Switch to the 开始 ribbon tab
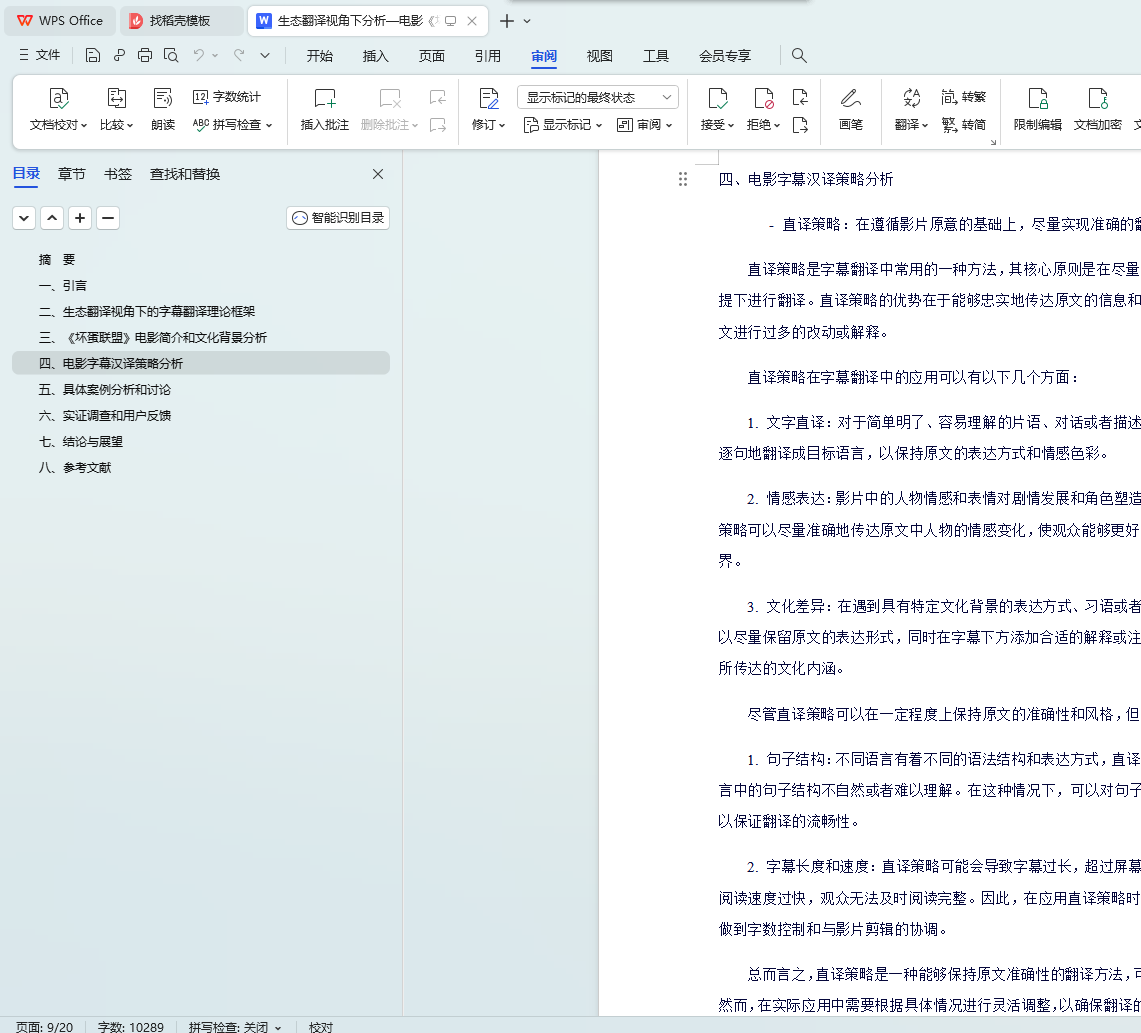This screenshot has height=1033, width=1141. tap(319, 56)
